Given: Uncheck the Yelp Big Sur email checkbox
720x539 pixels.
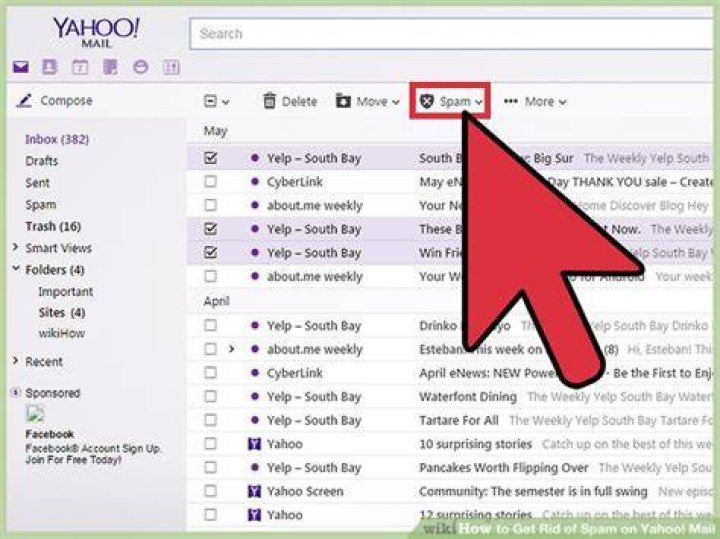Looking at the screenshot, I should tap(210, 158).
